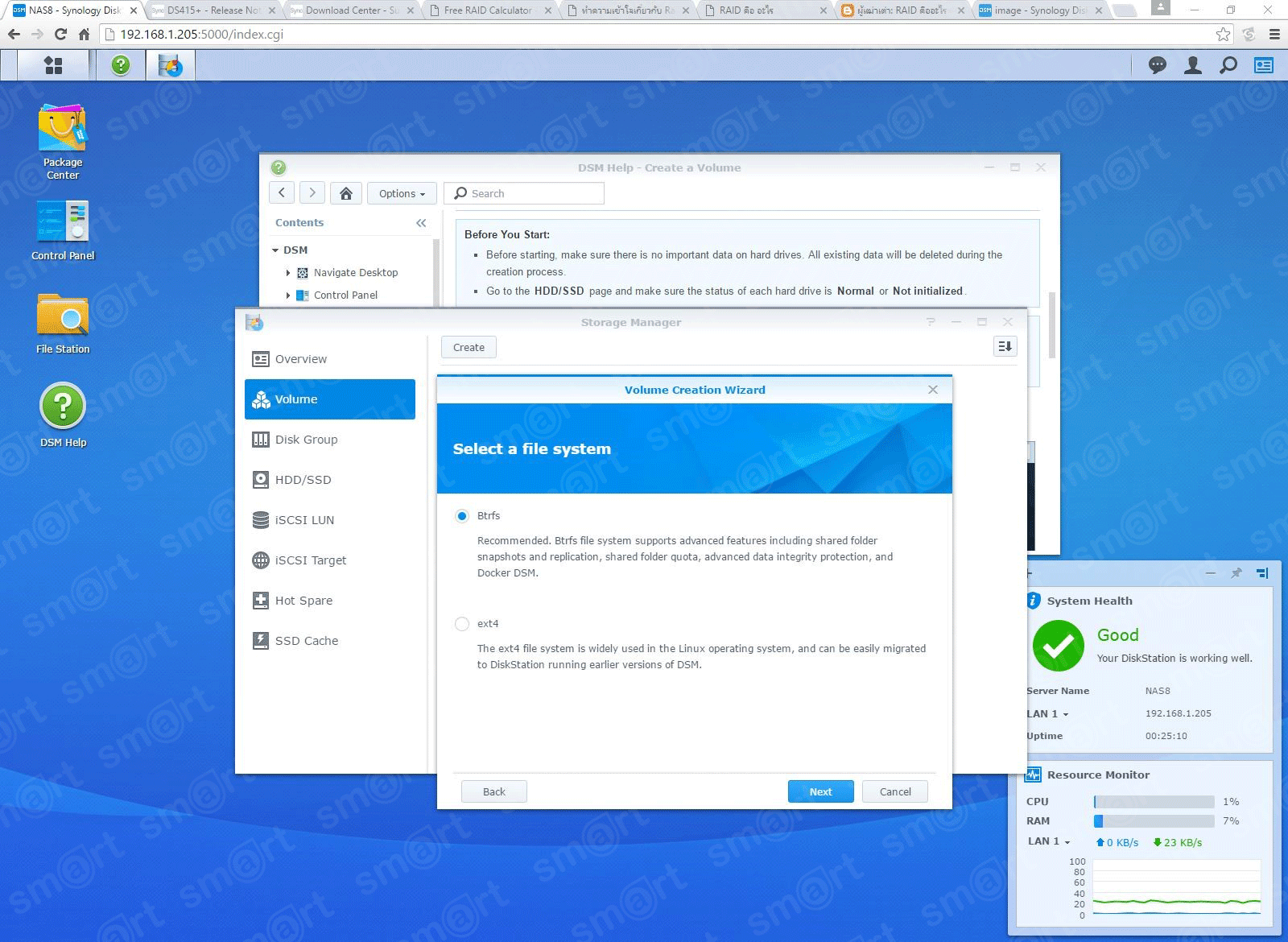Image resolution: width=1288 pixels, height=942 pixels.
Task: Click the CPU usage bar
Action: pos(1154,802)
